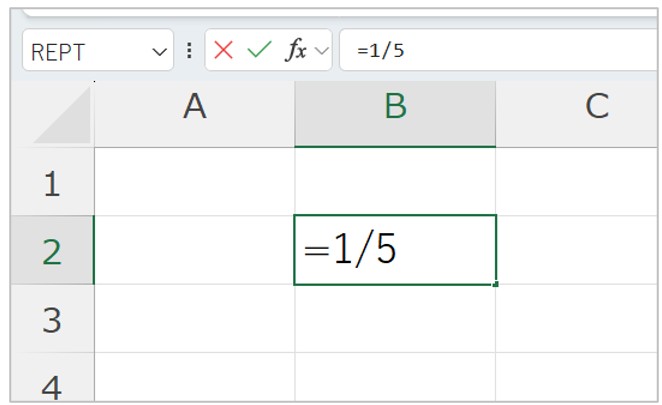Click the formula bar showing =1/5
Image resolution: width=662 pixels, height=405 pixels.
coord(498,50)
